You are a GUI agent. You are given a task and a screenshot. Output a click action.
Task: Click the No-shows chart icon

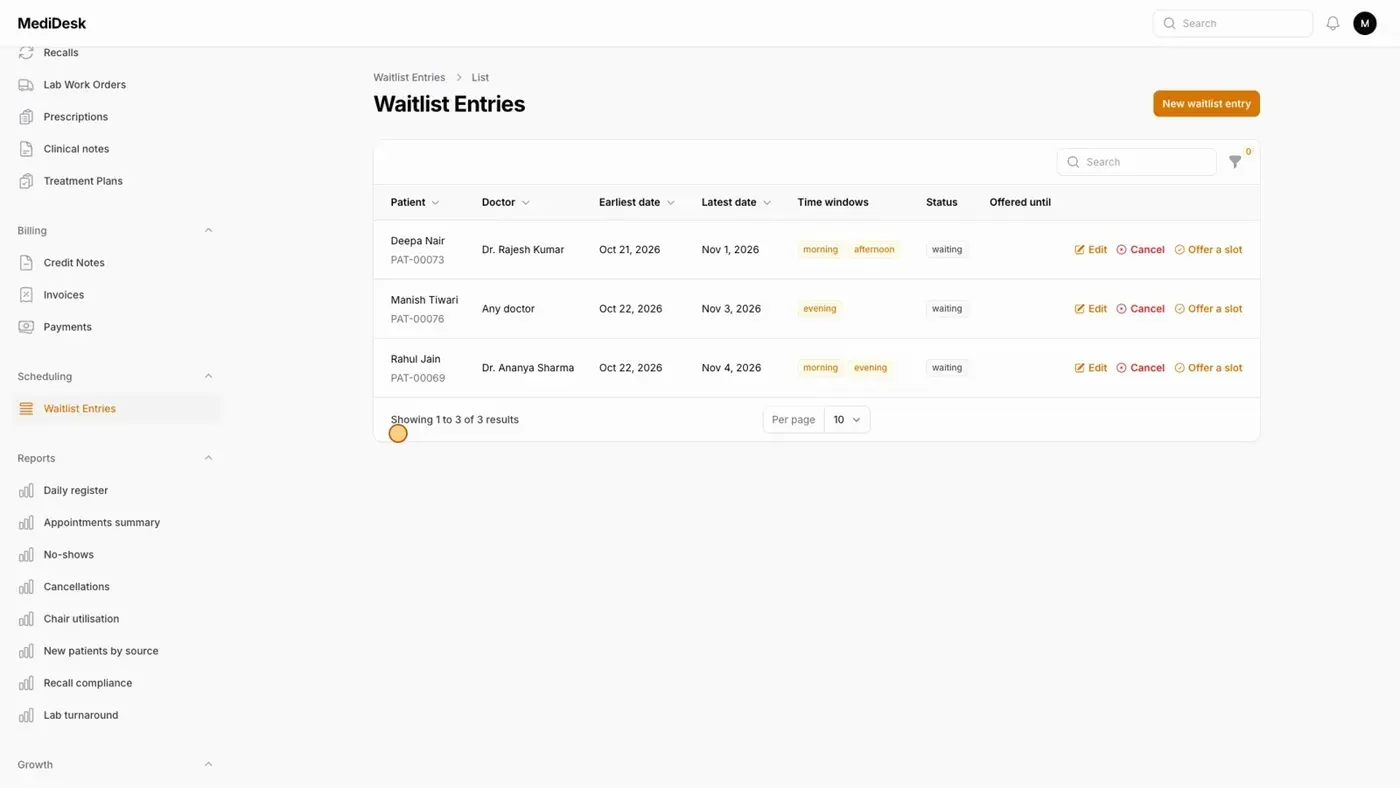point(26,555)
